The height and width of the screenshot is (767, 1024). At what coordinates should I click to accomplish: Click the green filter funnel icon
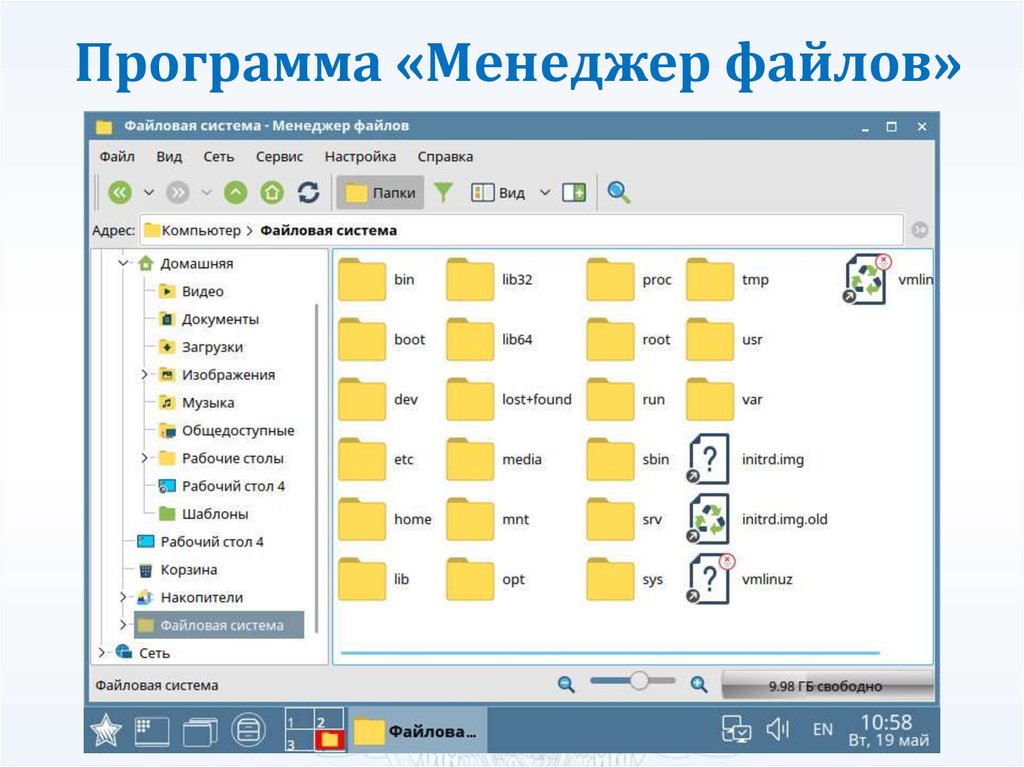coord(443,193)
